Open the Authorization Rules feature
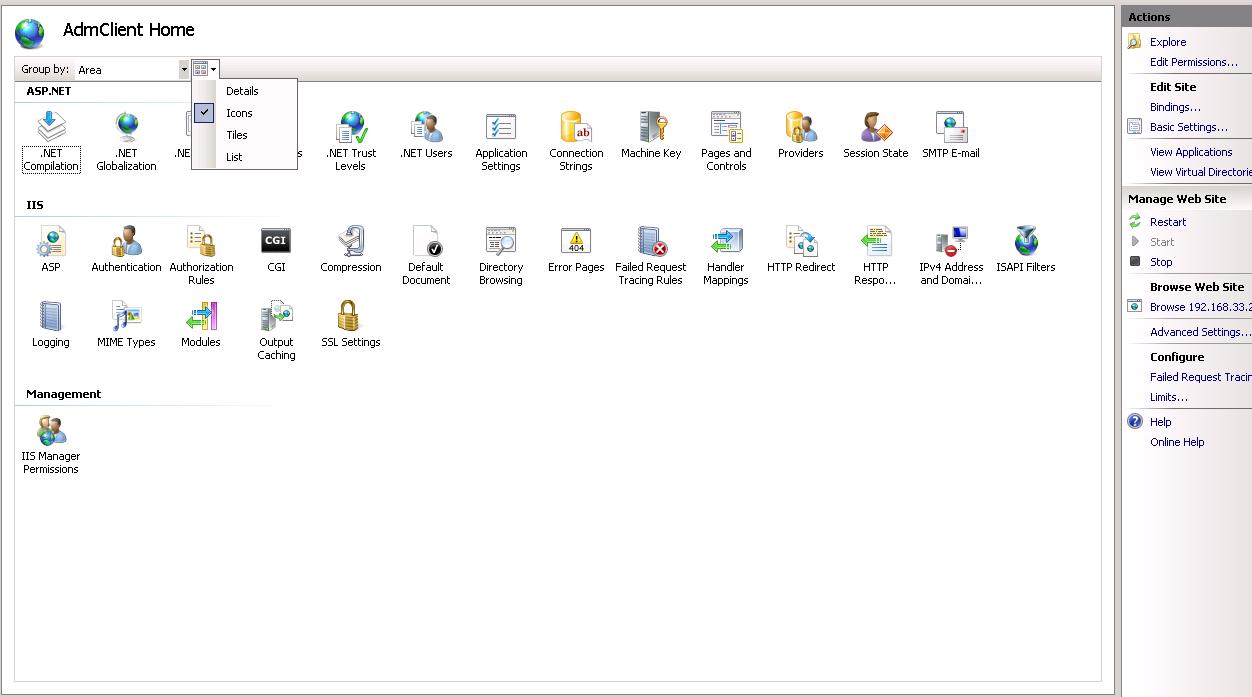This screenshot has height=697, width=1252. [x=201, y=255]
